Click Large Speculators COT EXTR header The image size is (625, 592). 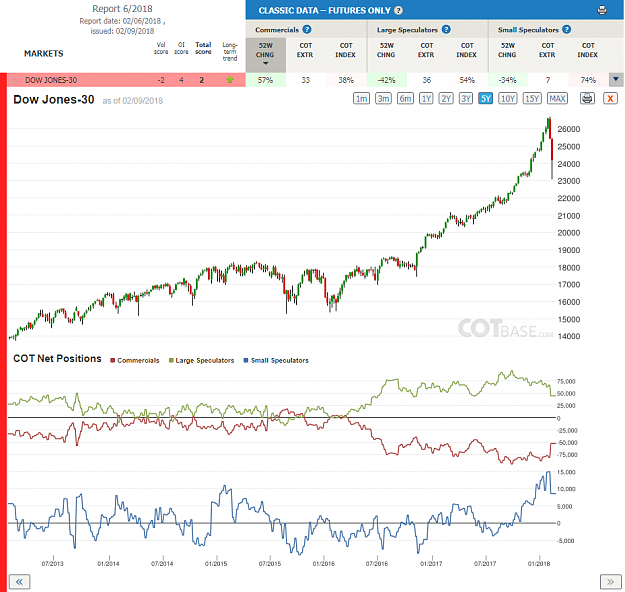click(x=426, y=50)
